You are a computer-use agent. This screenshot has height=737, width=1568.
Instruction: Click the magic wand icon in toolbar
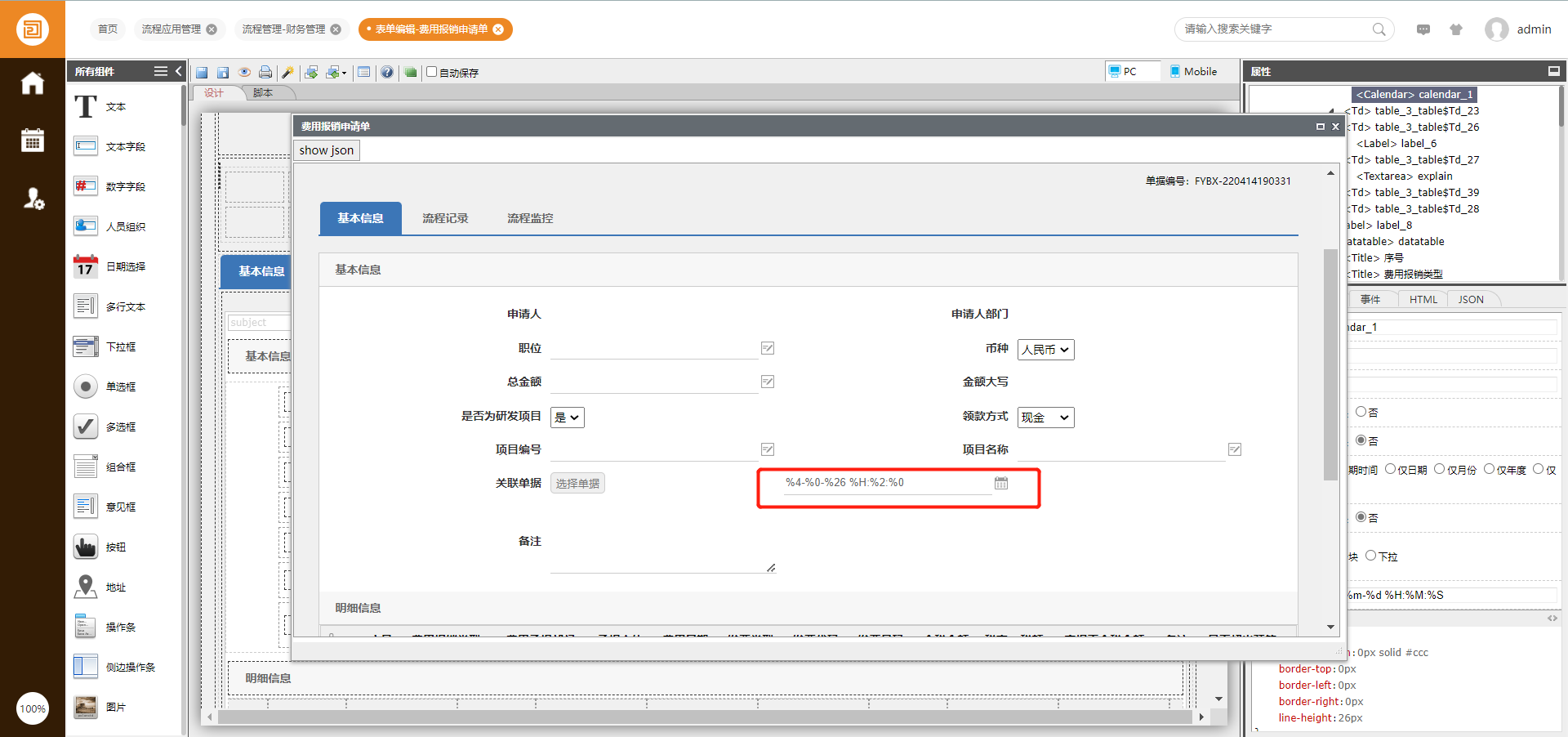click(x=287, y=72)
